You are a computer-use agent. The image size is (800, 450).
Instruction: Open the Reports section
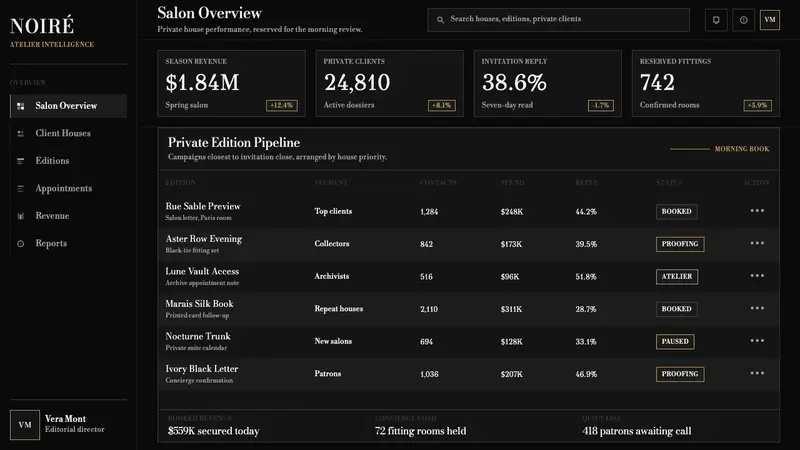pyautogui.click(x=68, y=244)
